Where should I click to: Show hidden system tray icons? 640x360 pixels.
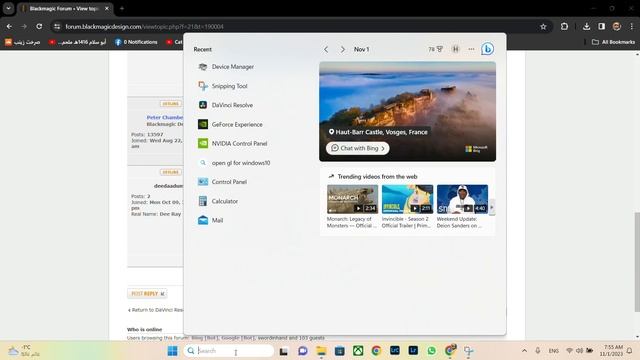[x=524, y=351]
